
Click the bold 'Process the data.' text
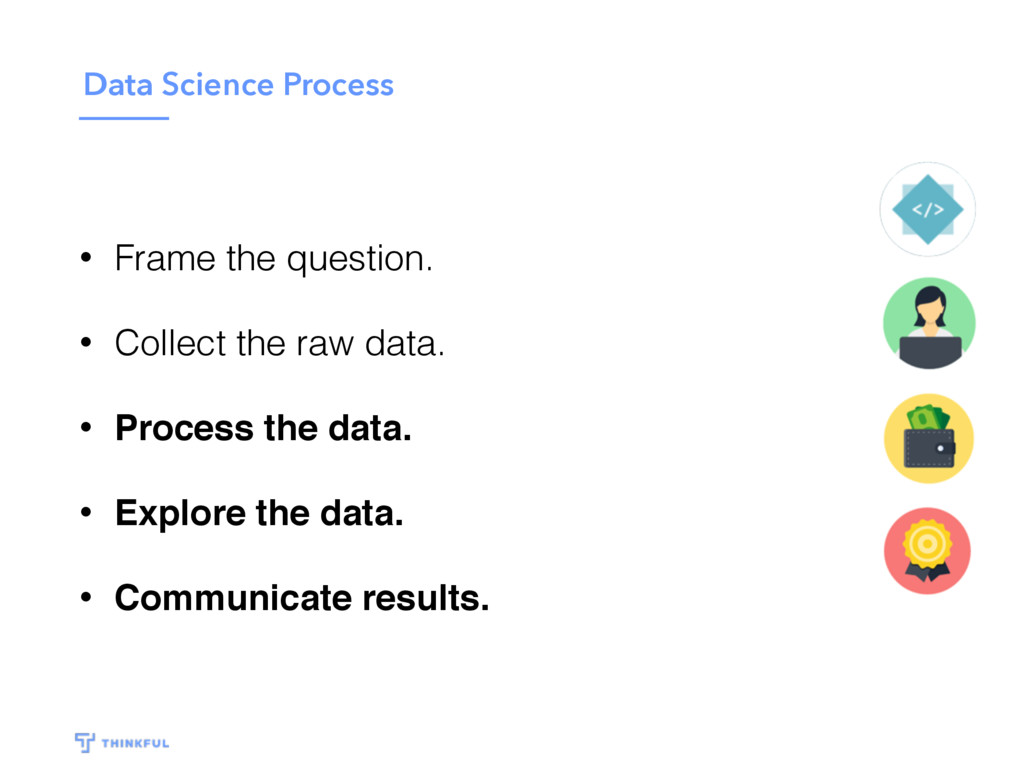pos(263,428)
